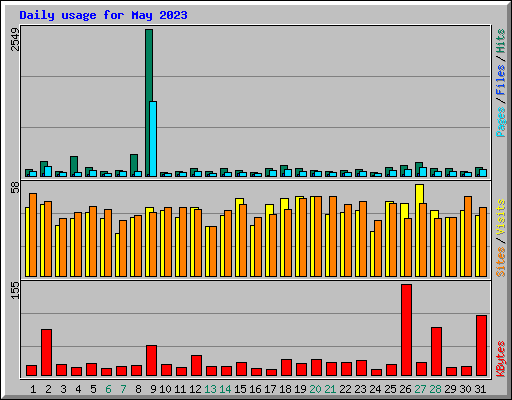This screenshot has width=512, height=400.
Task: Click the red KBytes legend label
Action: [501, 359]
